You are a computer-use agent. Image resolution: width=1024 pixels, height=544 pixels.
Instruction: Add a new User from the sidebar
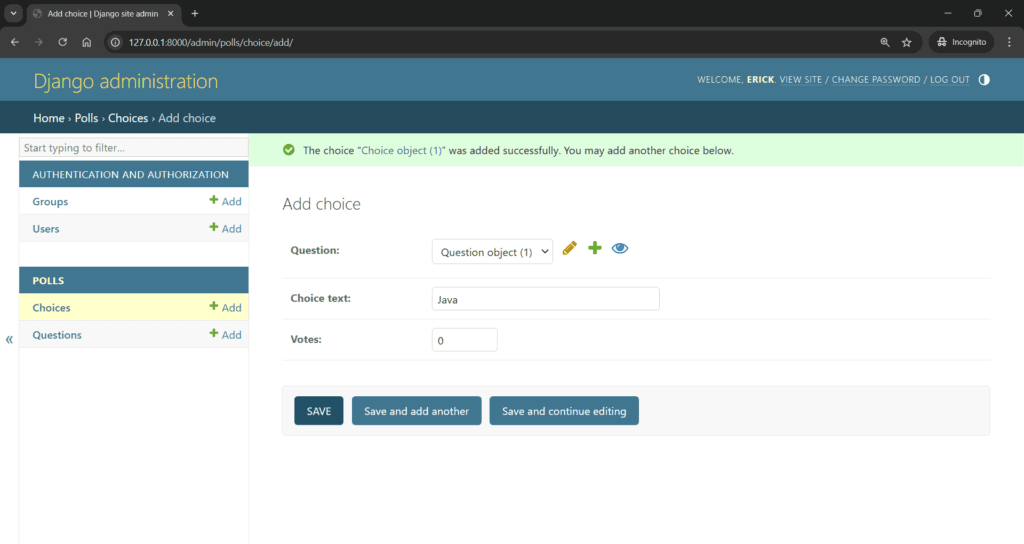point(225,229)
